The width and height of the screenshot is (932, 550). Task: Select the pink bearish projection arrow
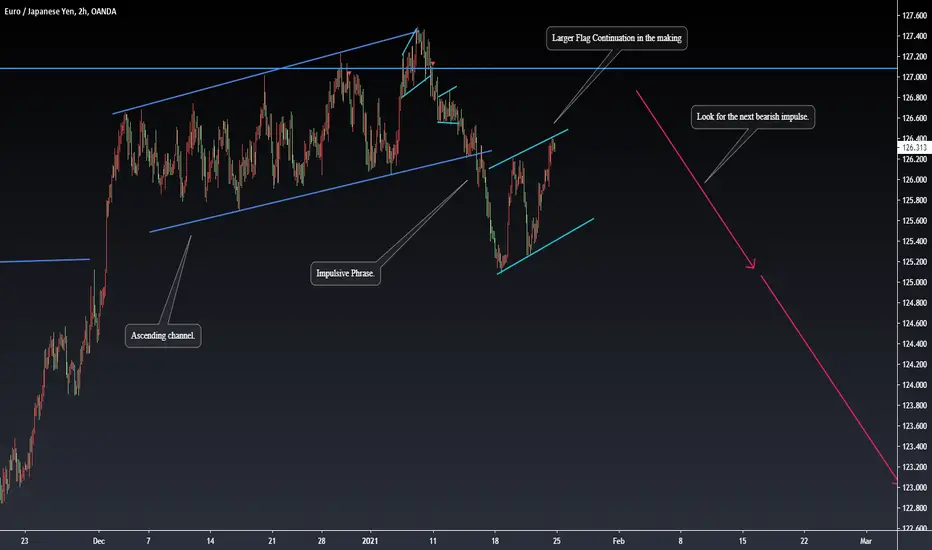point(695,180)
